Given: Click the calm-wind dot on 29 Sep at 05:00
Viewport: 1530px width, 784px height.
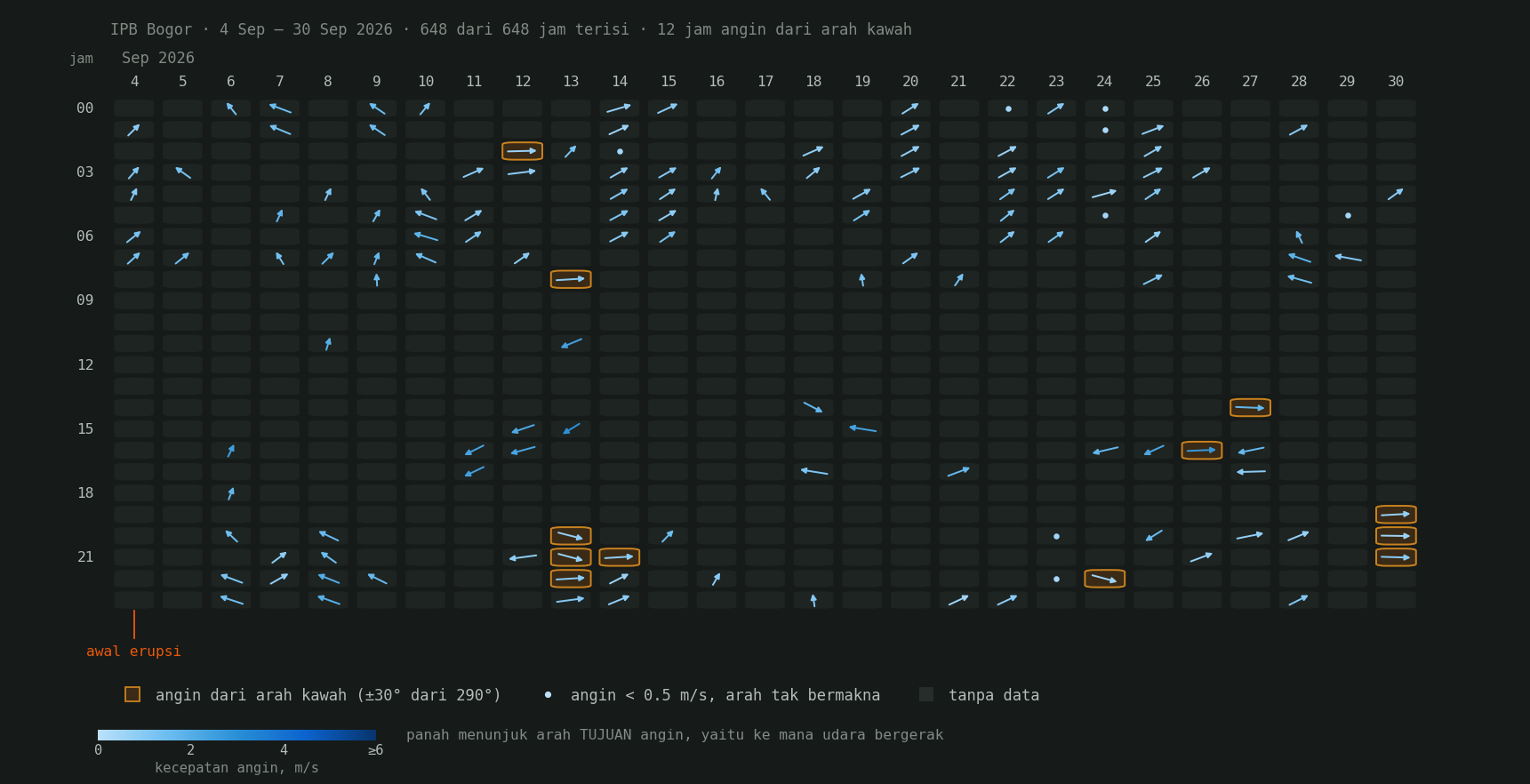Looking at the screenshot, I should coord(1348,215).
